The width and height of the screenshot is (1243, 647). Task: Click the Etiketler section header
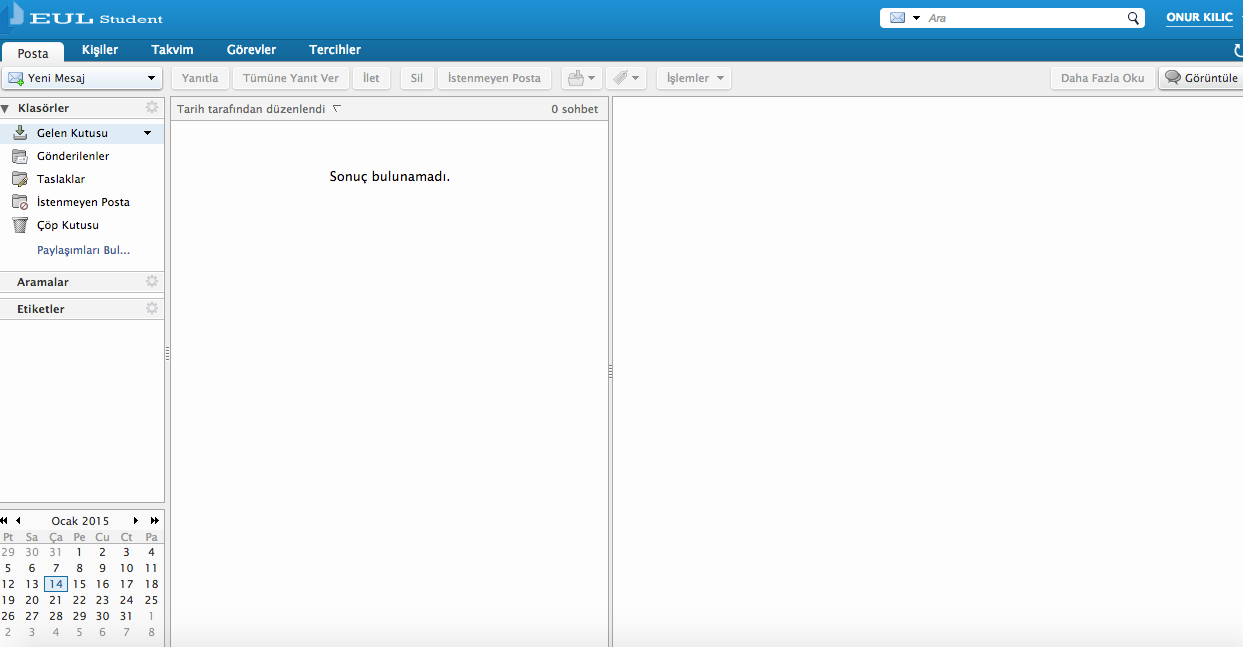(82, 309)
